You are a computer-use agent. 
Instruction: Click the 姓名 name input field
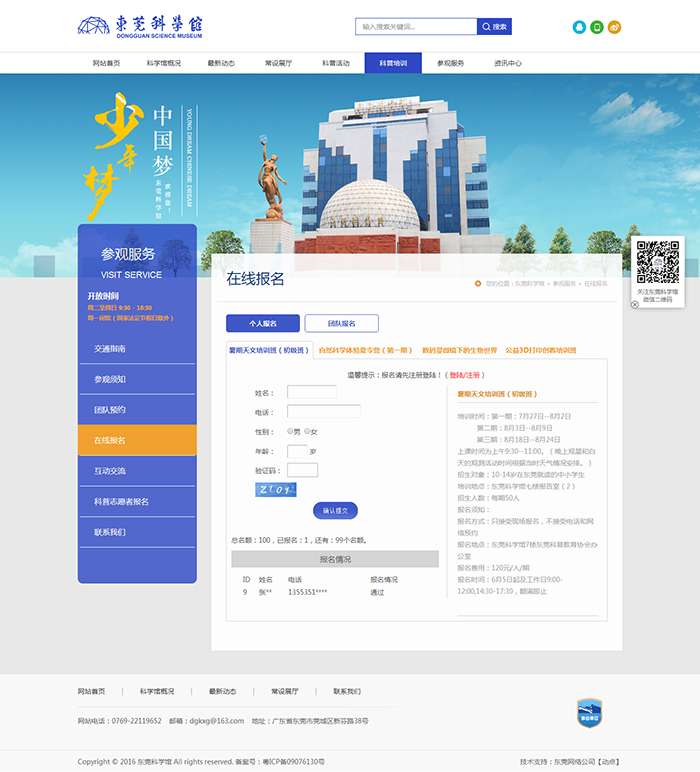pyautogui.click(x=311, y=393)
